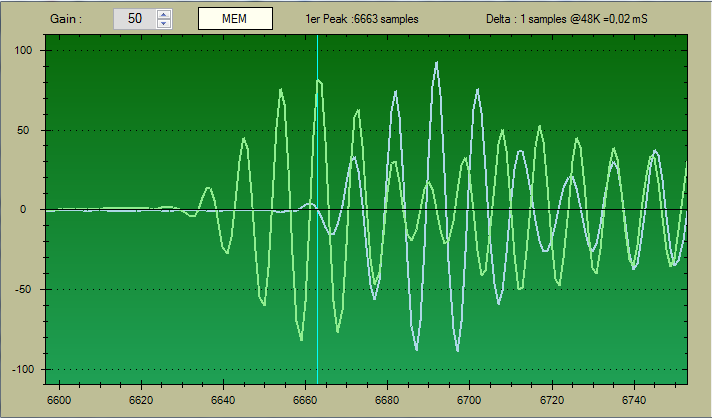This screenshot has height=418, width=712.
Task: Click the vertical peak cursor line at 6663
Action: [317, 250]
